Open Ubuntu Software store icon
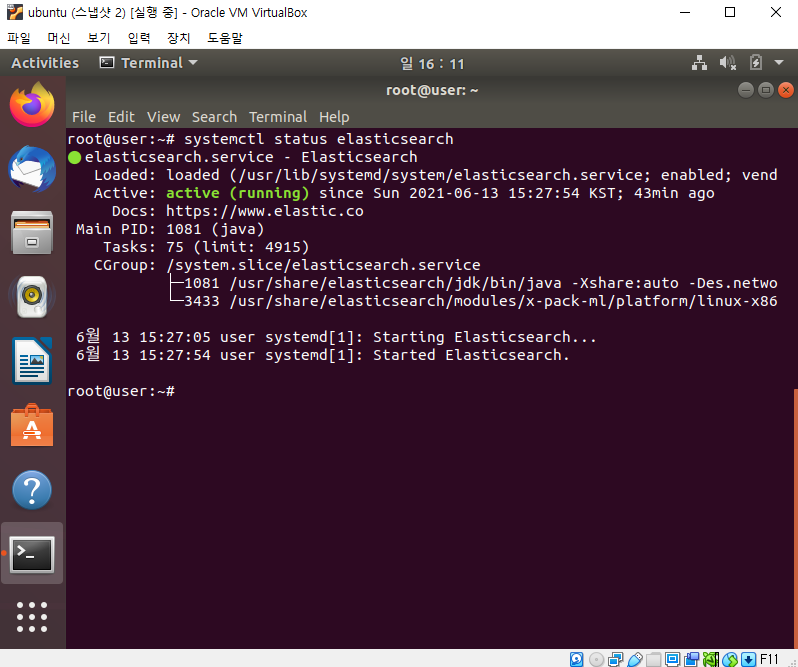 32,425
